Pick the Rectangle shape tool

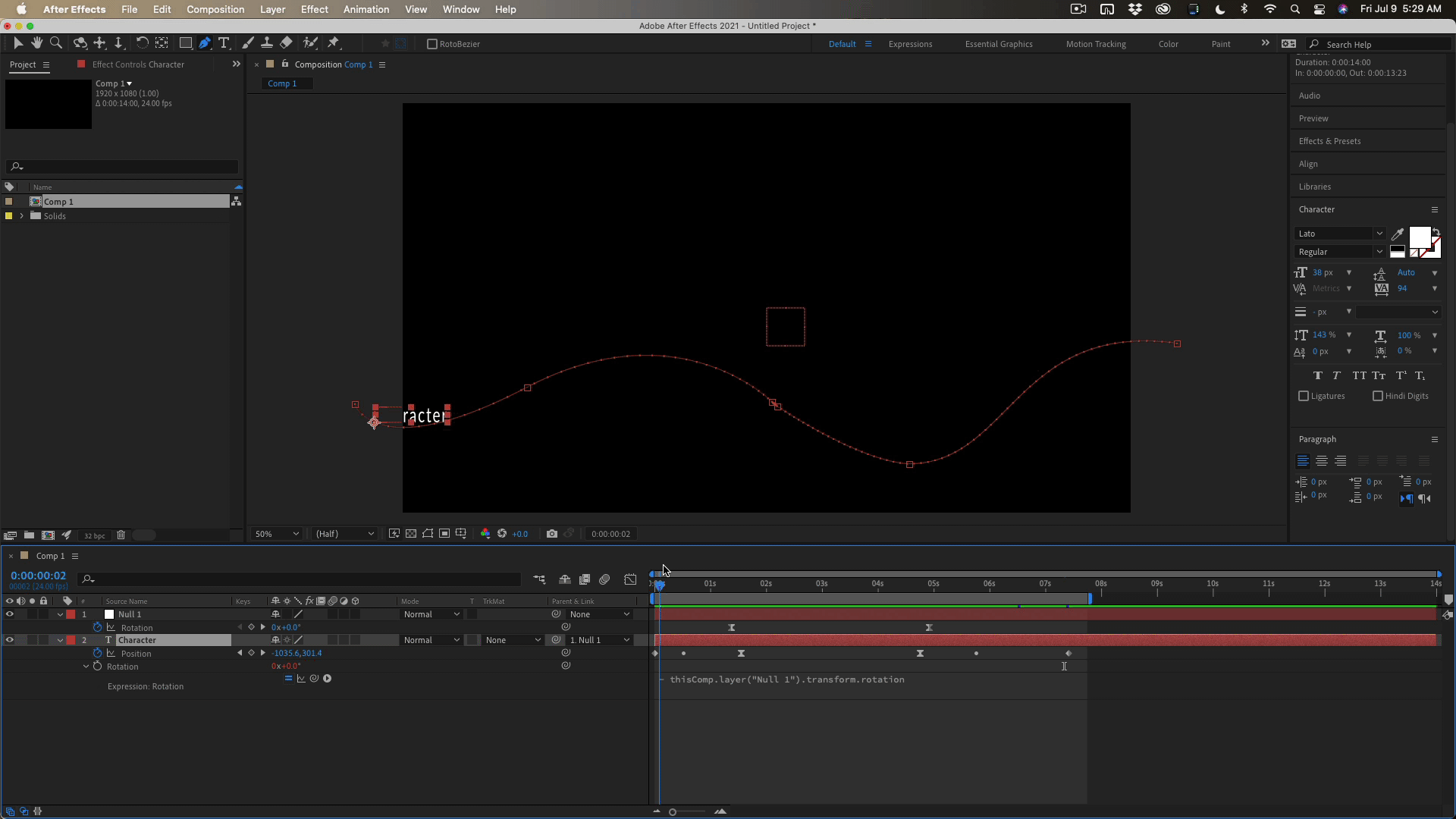(185, 43)
